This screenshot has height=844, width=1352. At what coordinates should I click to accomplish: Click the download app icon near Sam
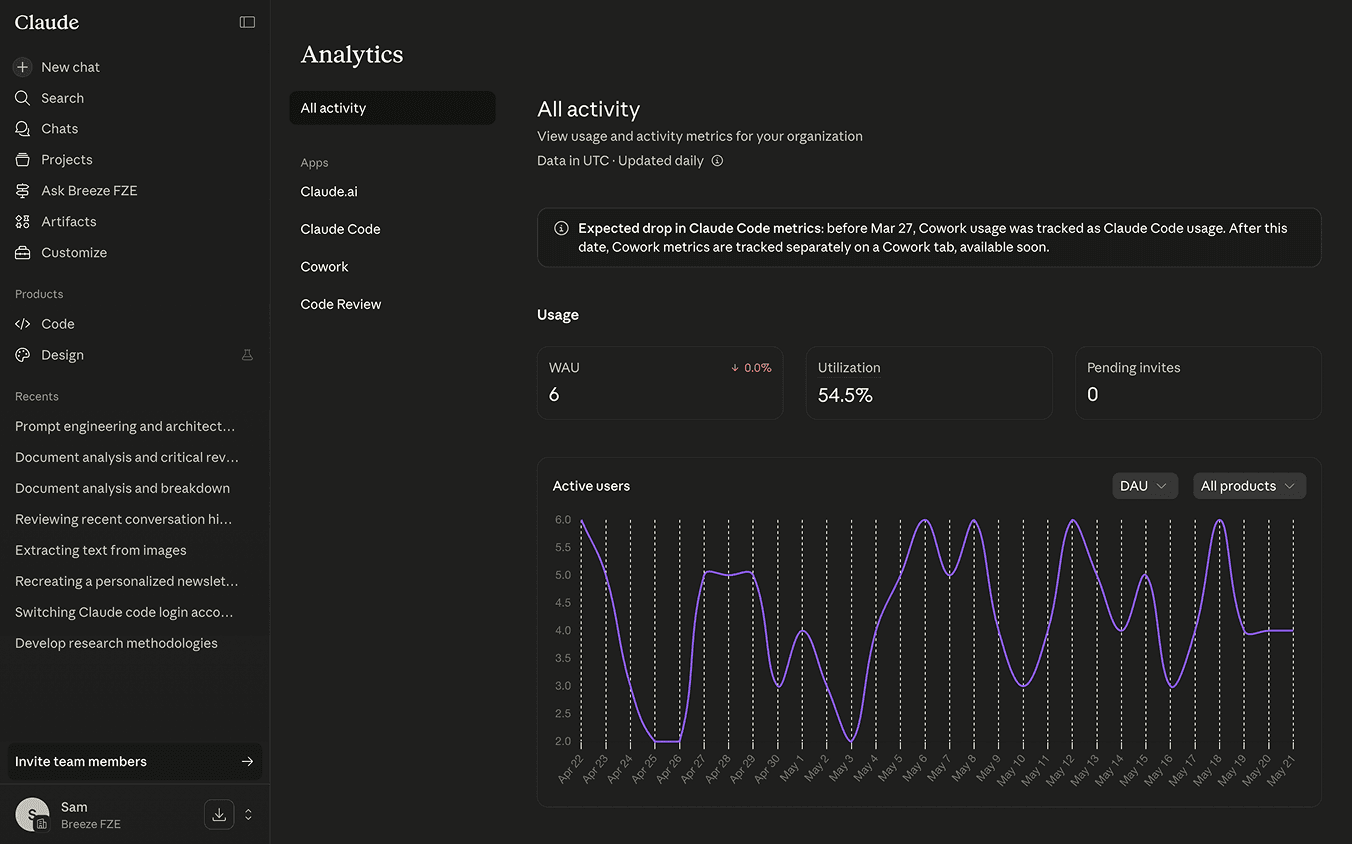click(x=219, y=814)
